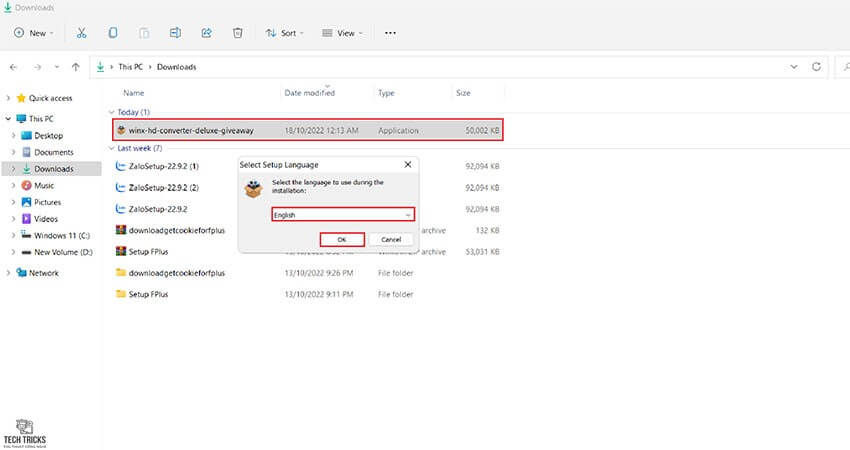The image size is (850, 450).
Task: Collapse the Today group
Action: [x=112, y=112]
